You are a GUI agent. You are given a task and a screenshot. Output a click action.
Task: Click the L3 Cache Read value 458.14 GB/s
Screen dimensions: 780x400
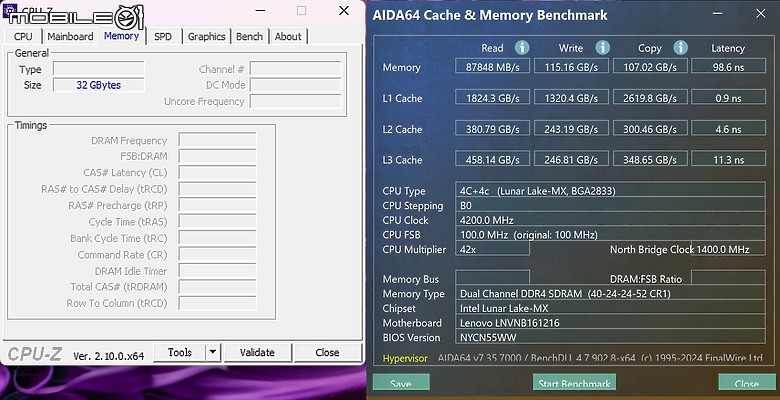click(x=492, y=159)
